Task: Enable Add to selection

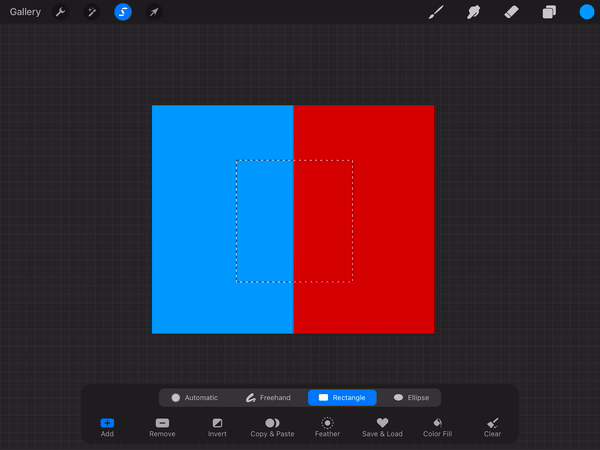Action: click(x=107, y=427)
